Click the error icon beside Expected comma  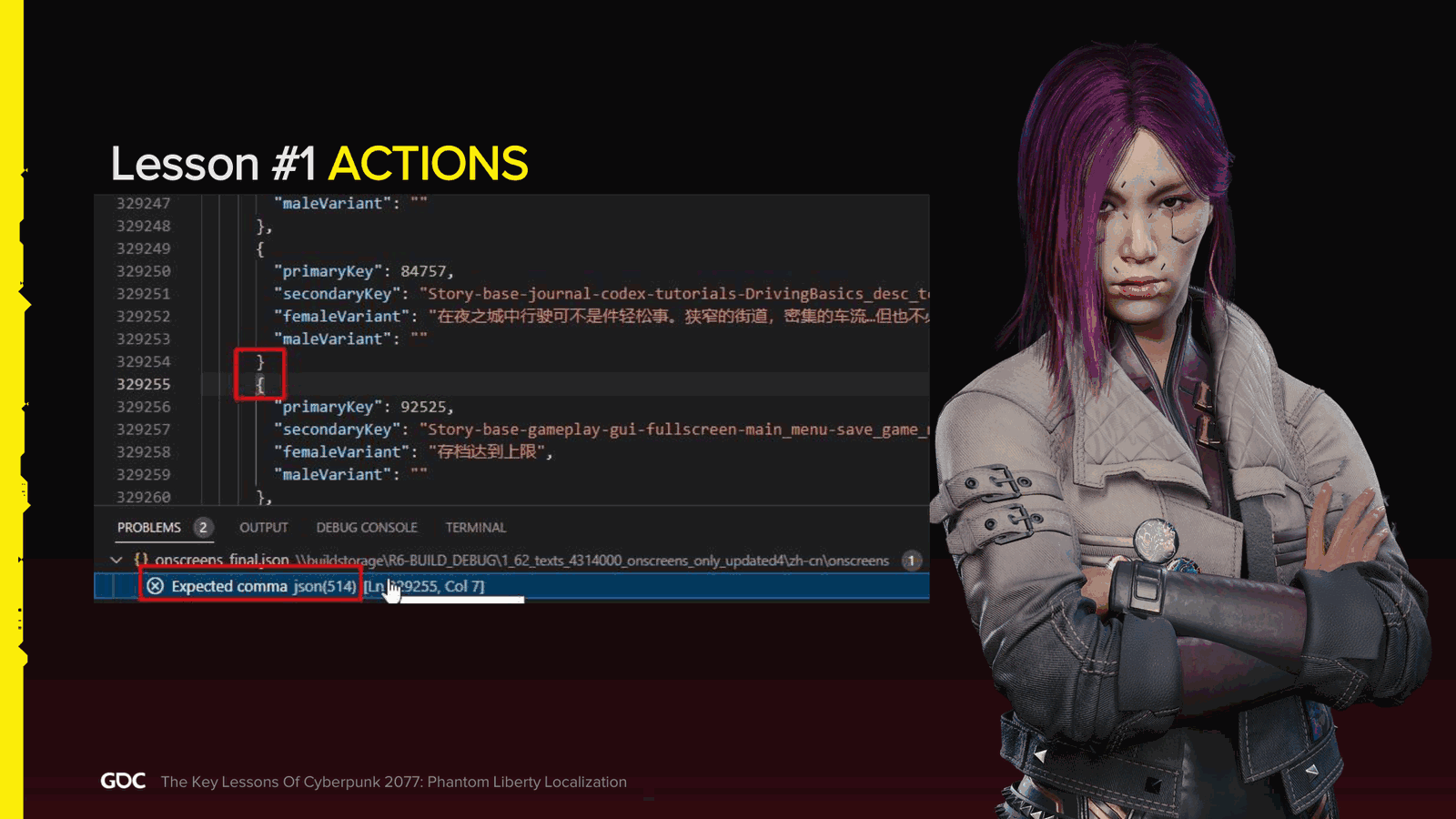tap(156, 586)
